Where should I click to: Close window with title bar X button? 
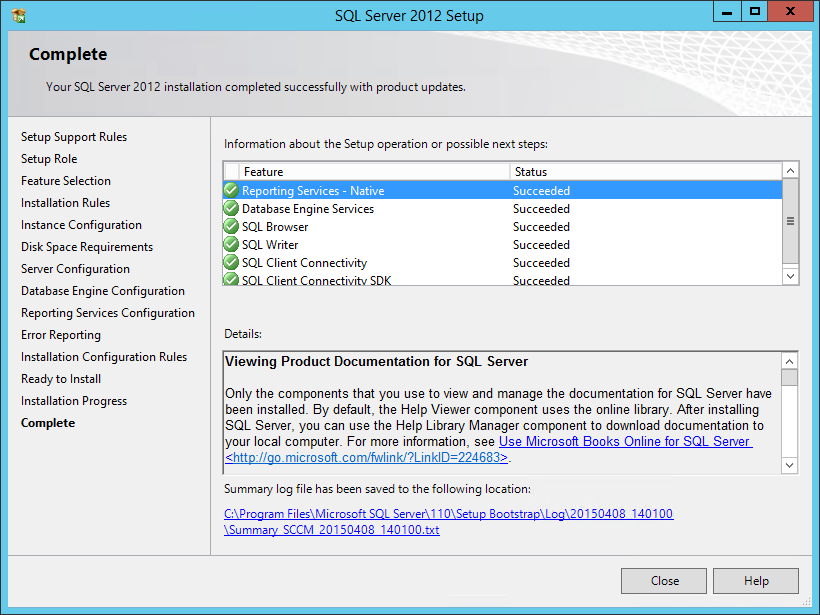pyautogui.click(x=790, y=12)
